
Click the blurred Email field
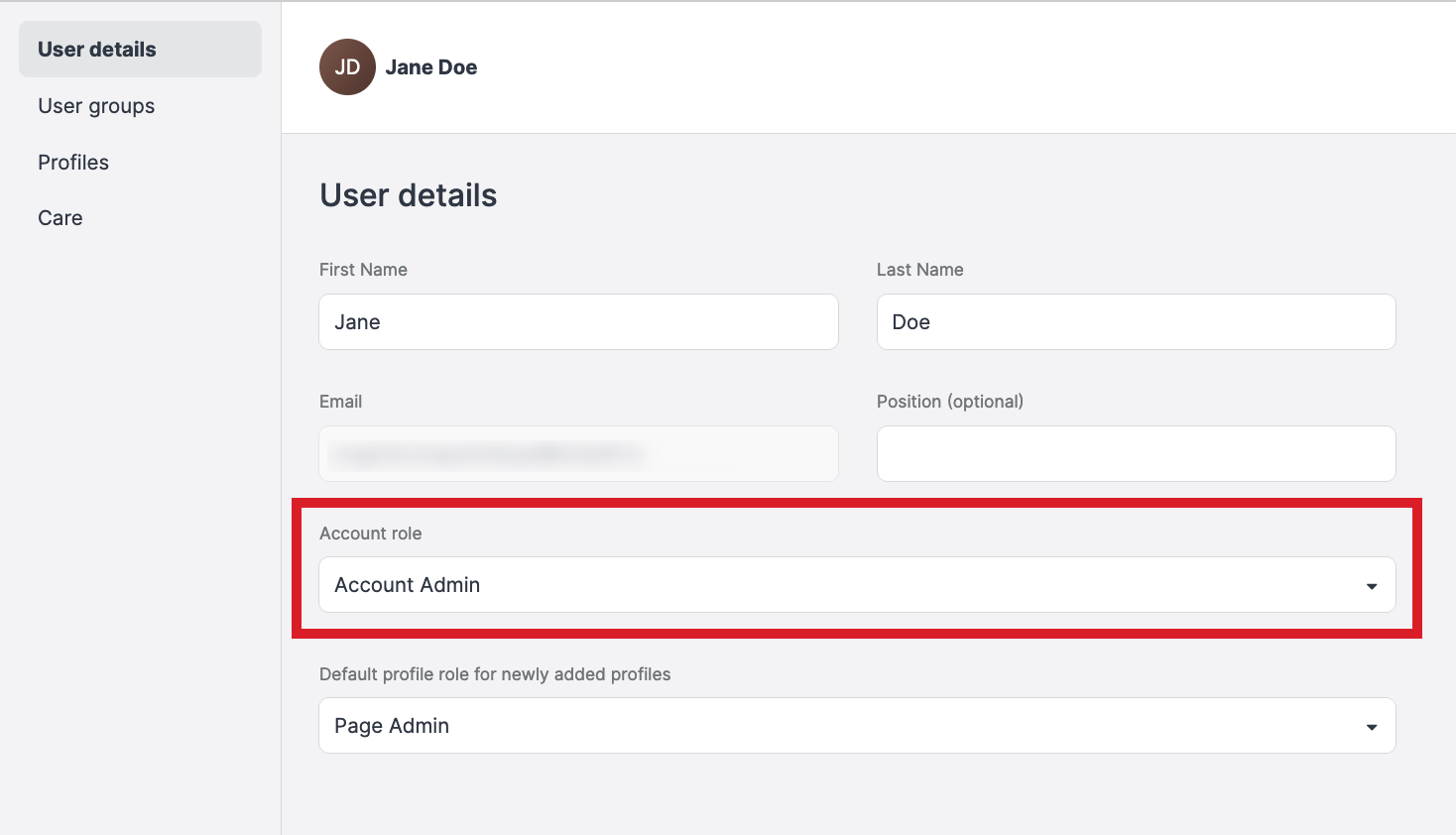pyautogui.click(x=578, y=454)
